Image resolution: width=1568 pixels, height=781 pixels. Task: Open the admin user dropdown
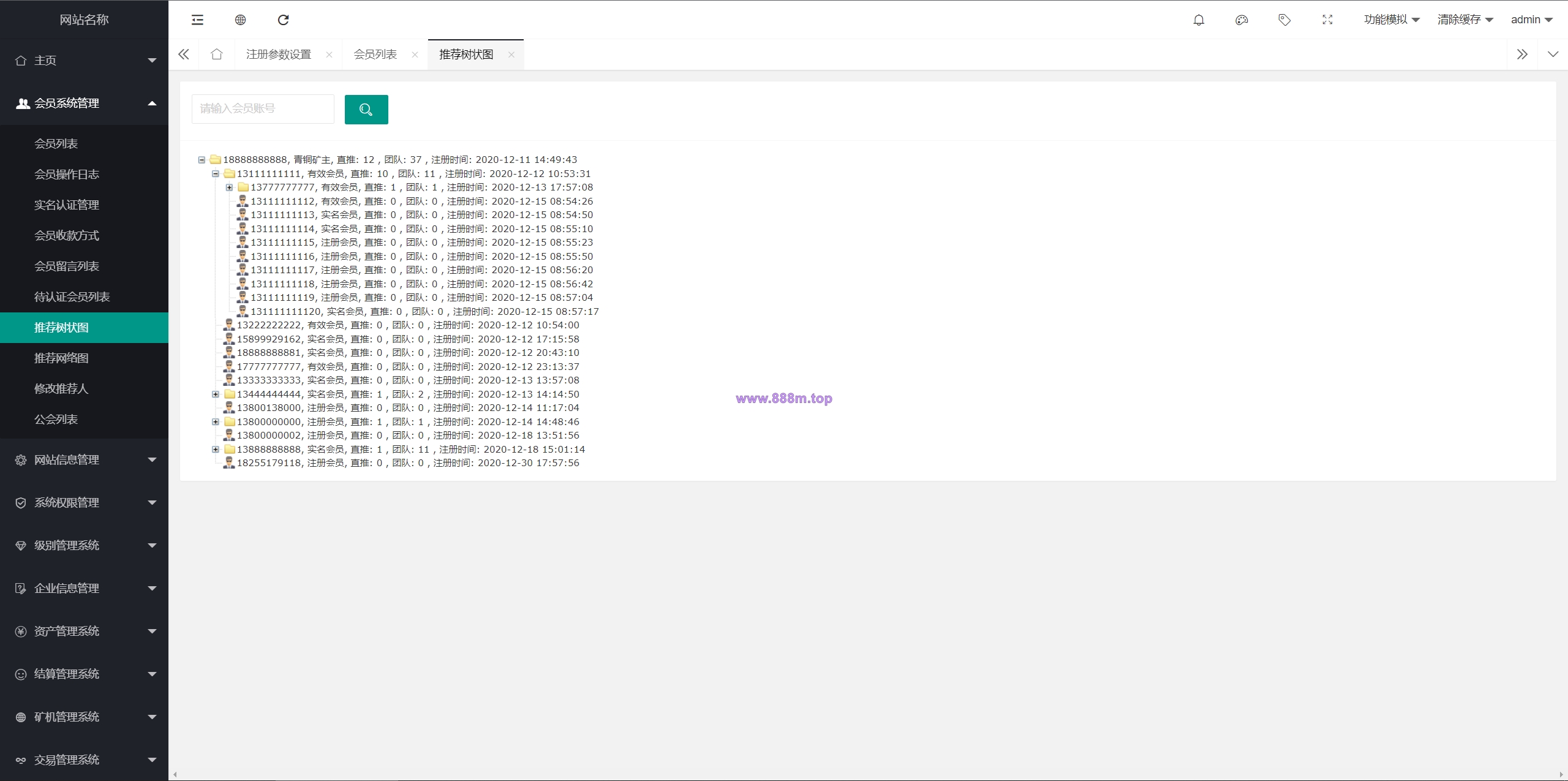pos(1531,20)
